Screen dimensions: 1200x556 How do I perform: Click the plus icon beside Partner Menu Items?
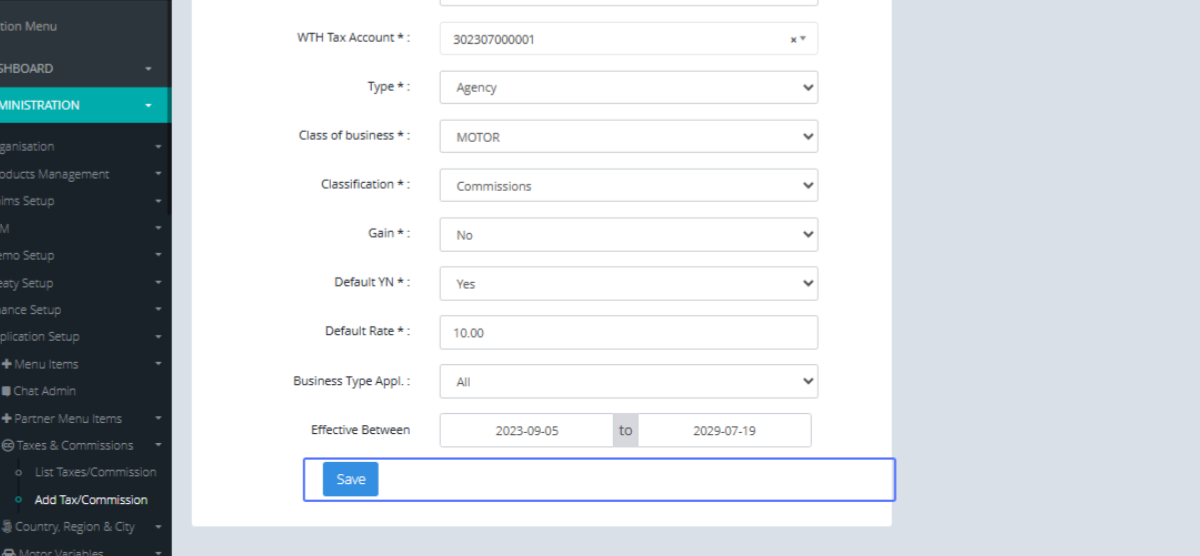7,419
